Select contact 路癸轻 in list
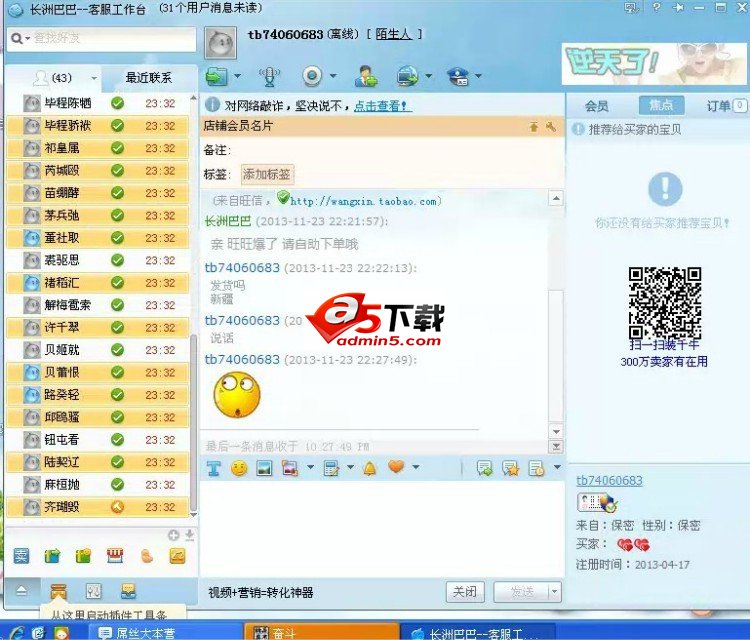The height and width of the screenshot is (640, 750). [98, 395]
